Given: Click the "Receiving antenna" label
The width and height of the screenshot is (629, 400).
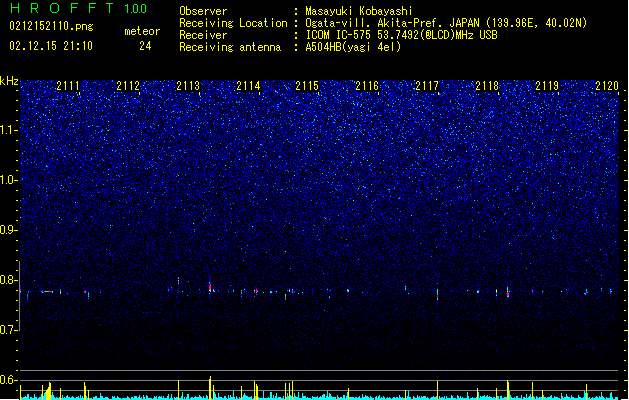Looking at the screenshot, I should pos(230,47).
